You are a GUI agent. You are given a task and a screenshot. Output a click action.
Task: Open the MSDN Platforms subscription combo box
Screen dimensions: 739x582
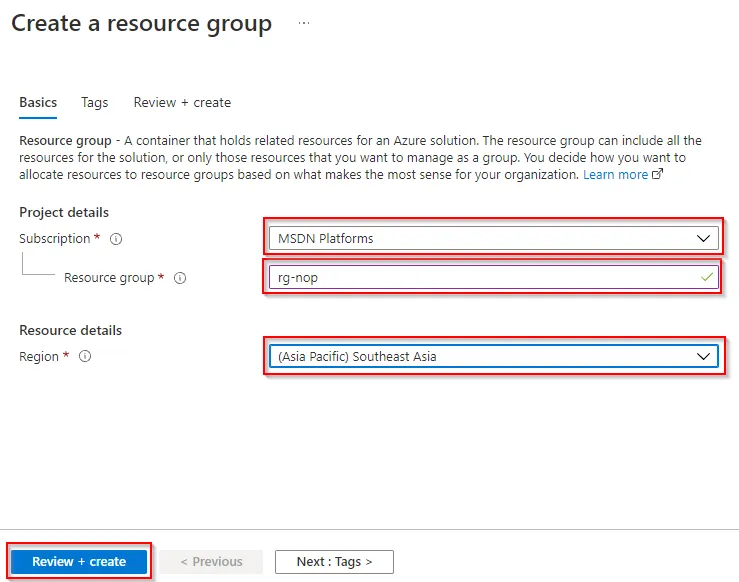pyautogui.click(x=493, y=238)
